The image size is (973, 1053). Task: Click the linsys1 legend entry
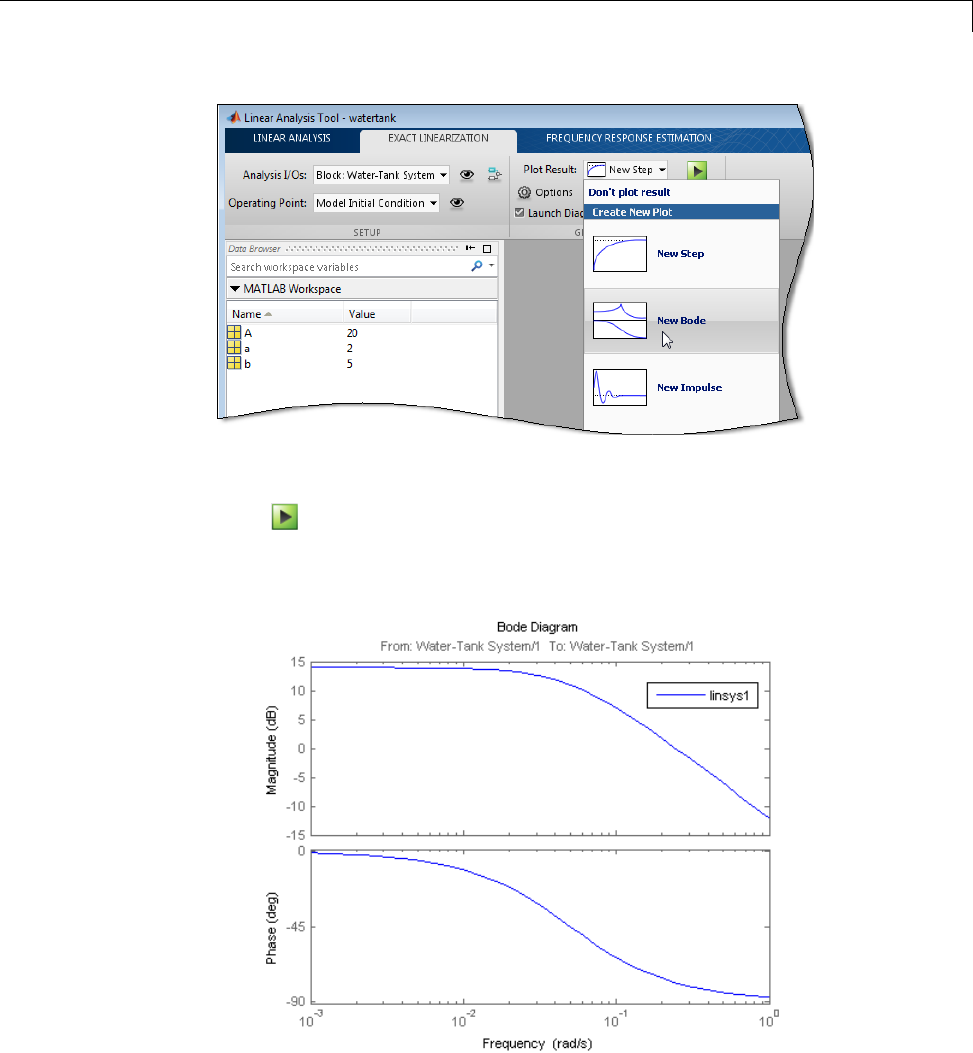pyautogui.click(x=702, y=696)
